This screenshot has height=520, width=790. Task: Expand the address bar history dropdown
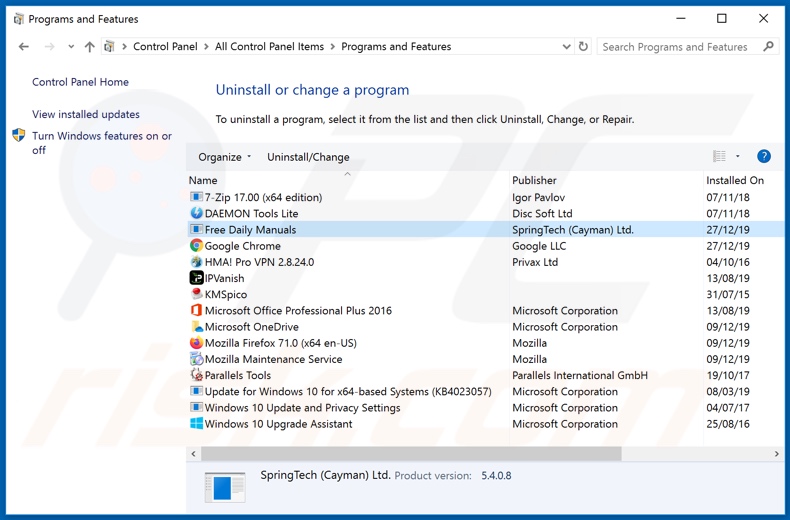coord(566,47)
